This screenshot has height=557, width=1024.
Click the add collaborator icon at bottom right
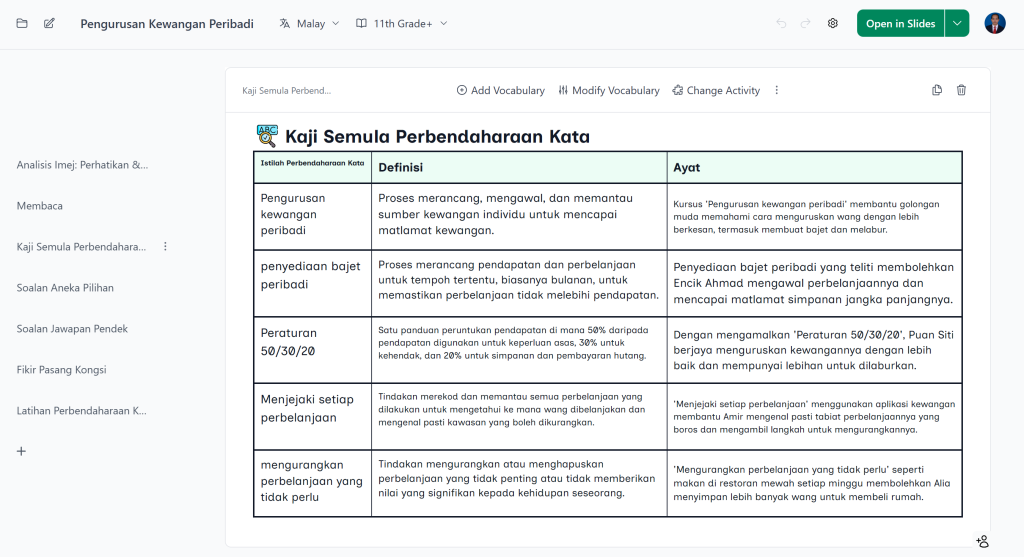click(982, 541)
